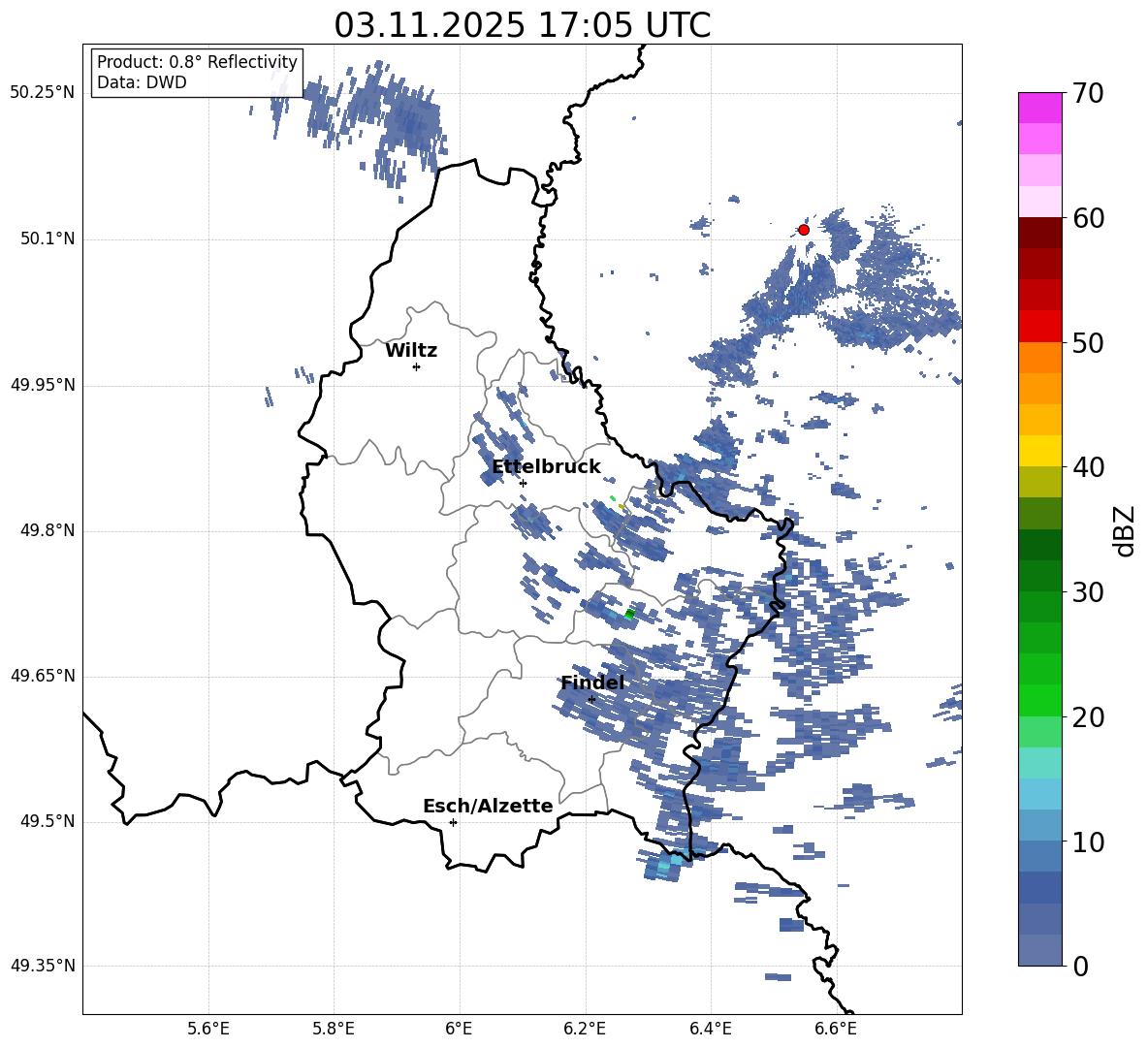The height and width of the screenshot is (1048, 1148).
Task: Click the Product: 0.8° Reflectivity text
Action: click(197, 62)
